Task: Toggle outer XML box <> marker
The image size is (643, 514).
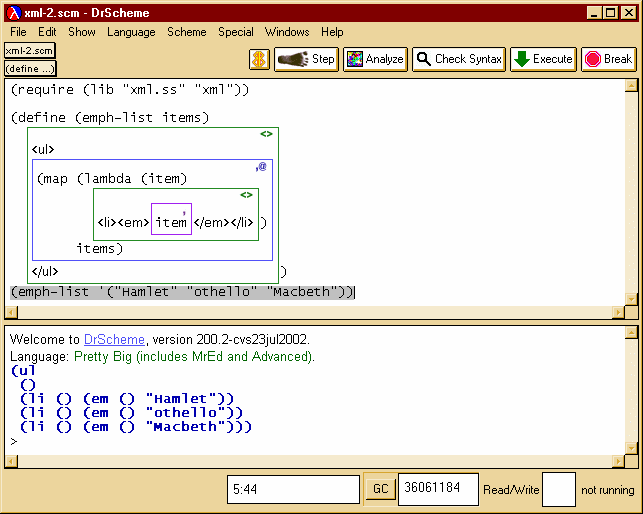Action: [266, 134]
